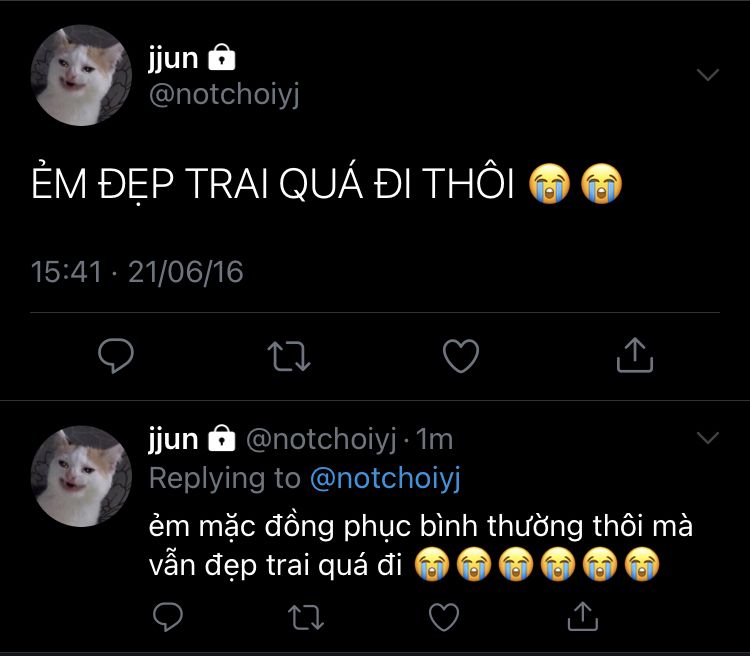
Task: Open options chevron on reply tweet
Action: 708,437
